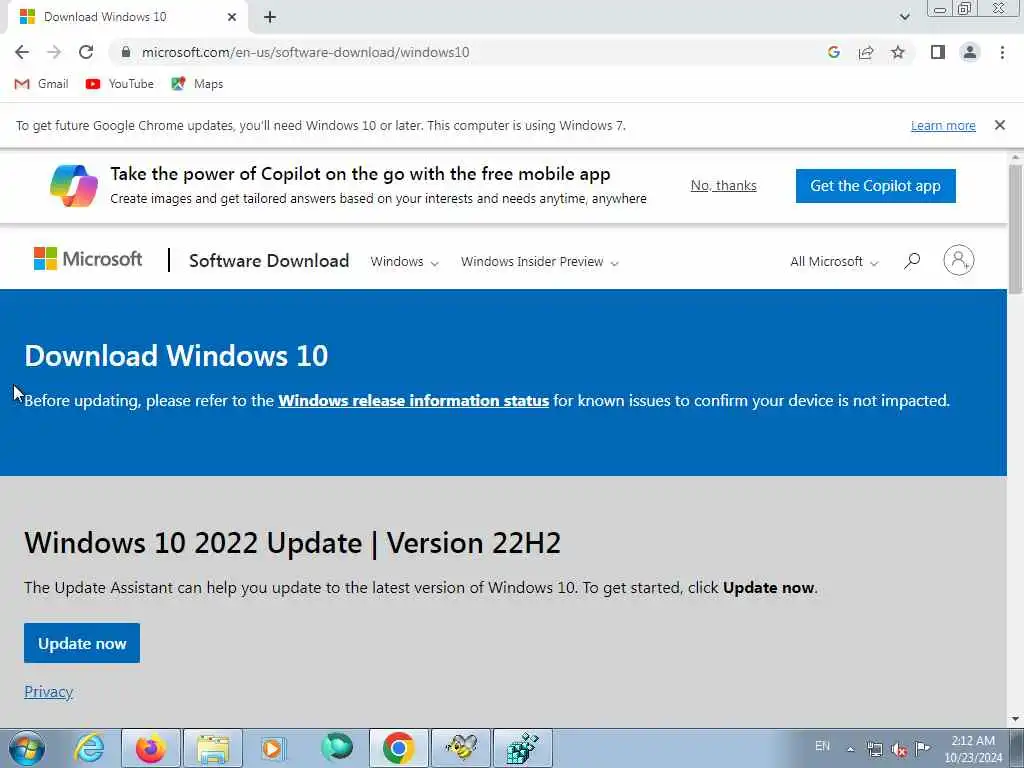
Task: Click the forward navigation arrow
Action: click(54, 52)
